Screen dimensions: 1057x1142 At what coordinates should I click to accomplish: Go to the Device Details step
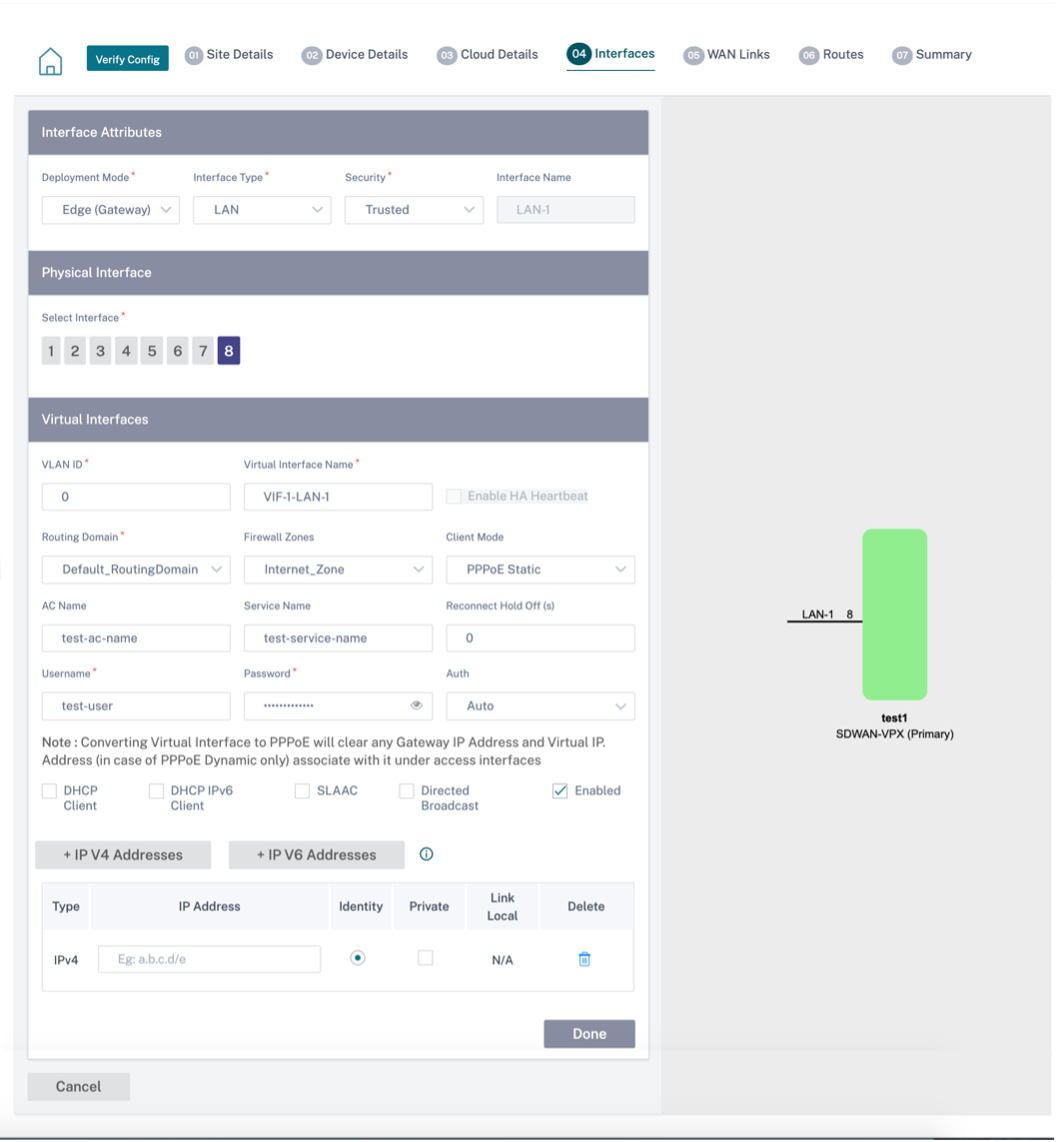[x=355, y=55]
